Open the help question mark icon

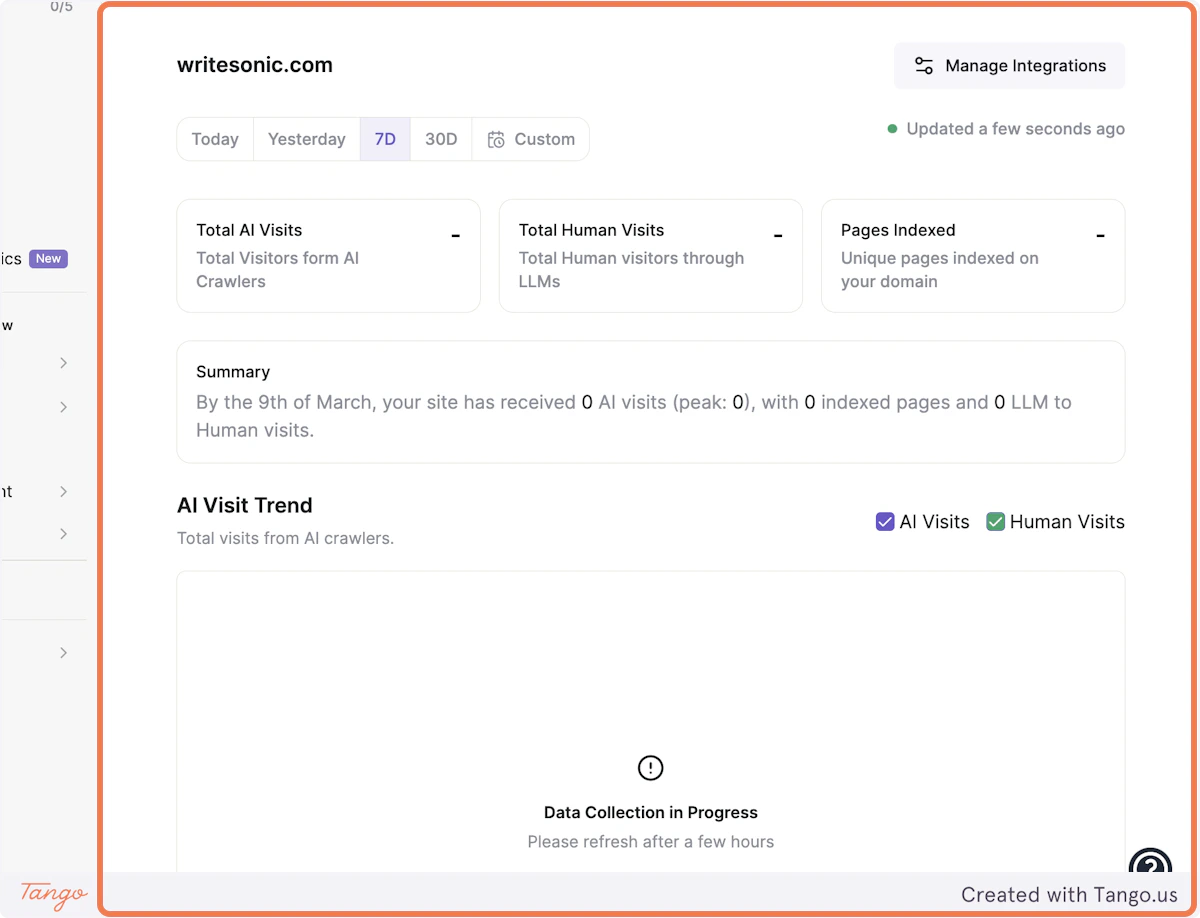point(1150,862)
